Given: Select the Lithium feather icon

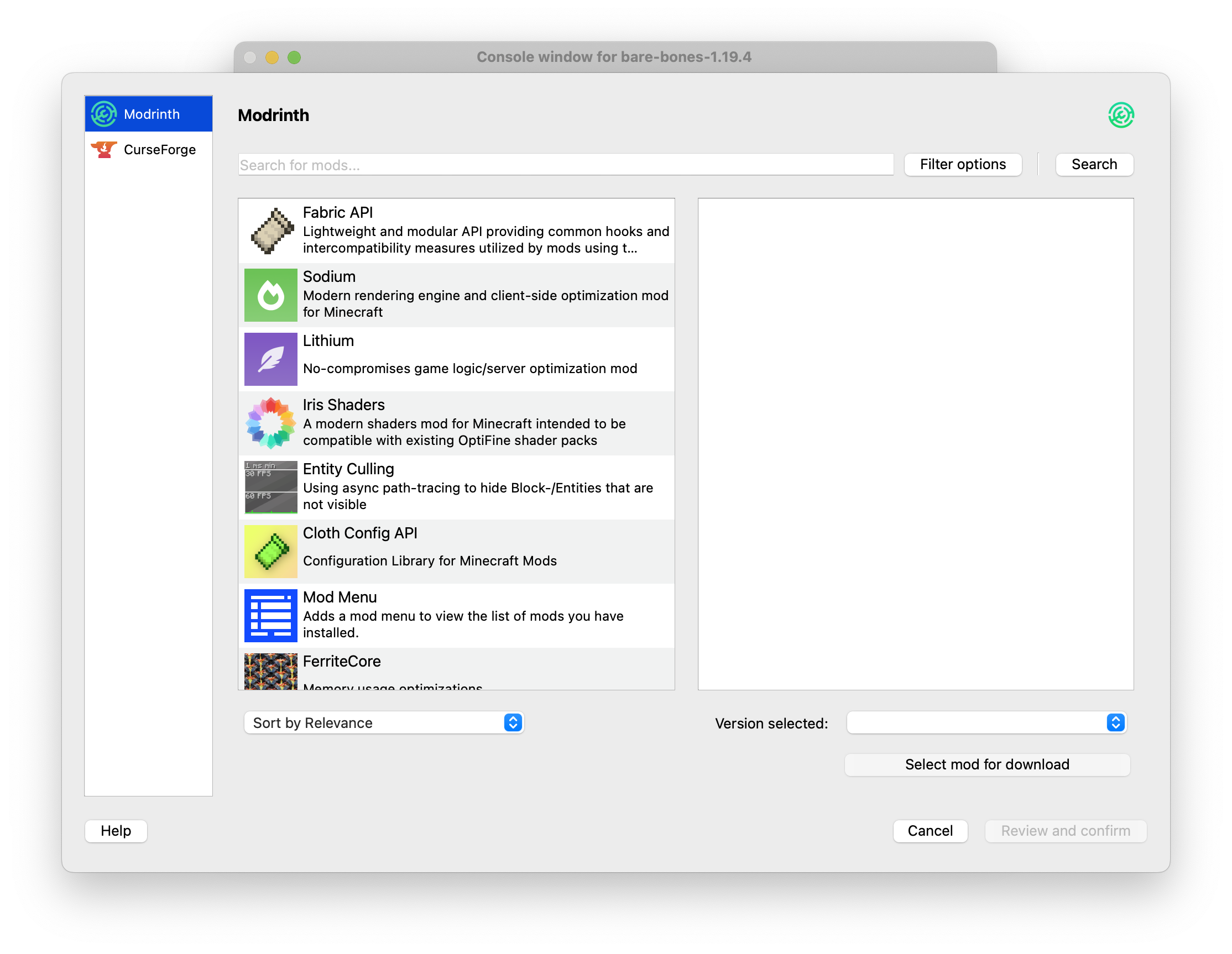Looking at the screenshot, I should (271, 359).
